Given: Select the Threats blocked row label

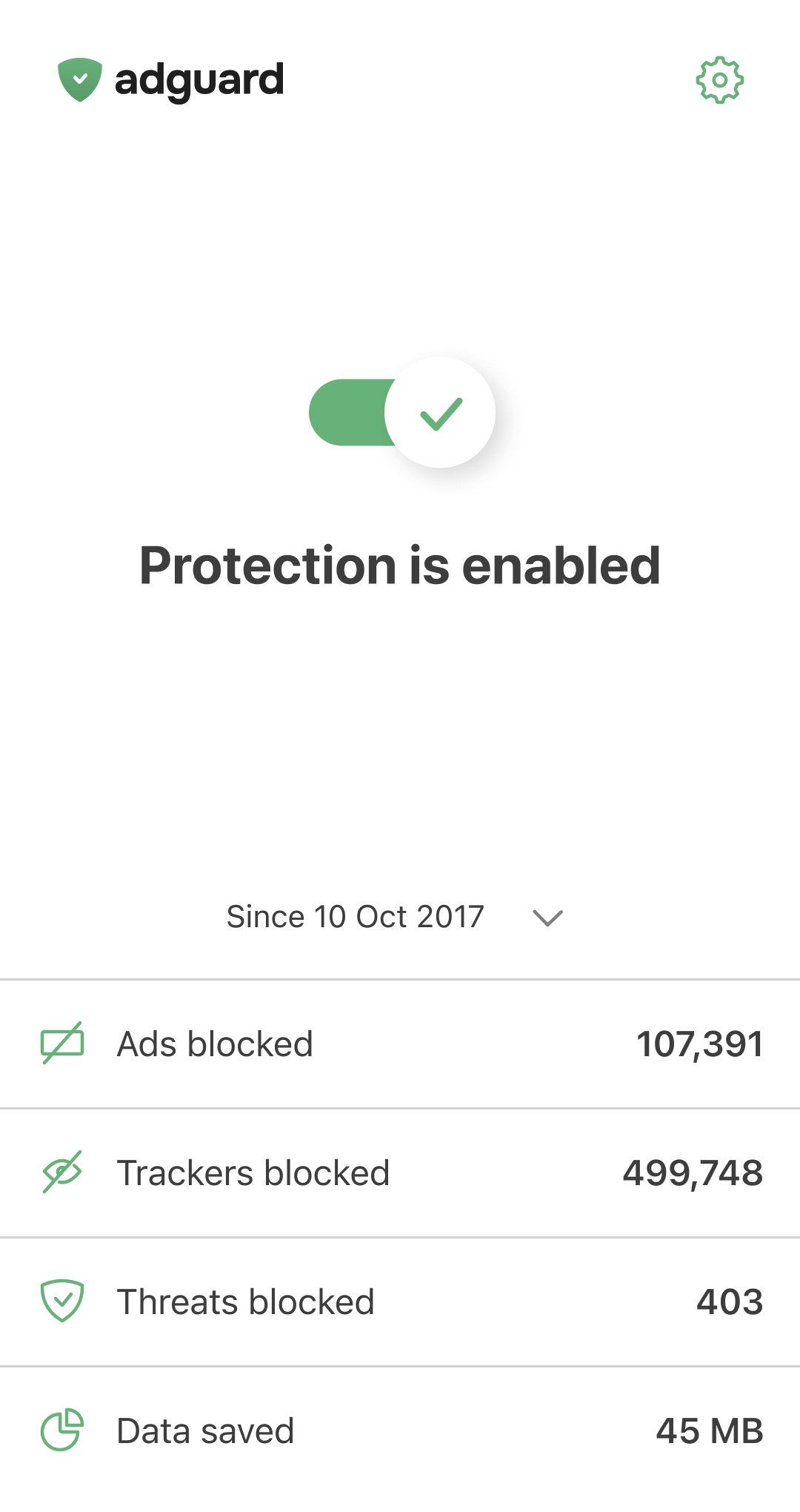Looking at the screenshot, I should tap(246, 1302).
